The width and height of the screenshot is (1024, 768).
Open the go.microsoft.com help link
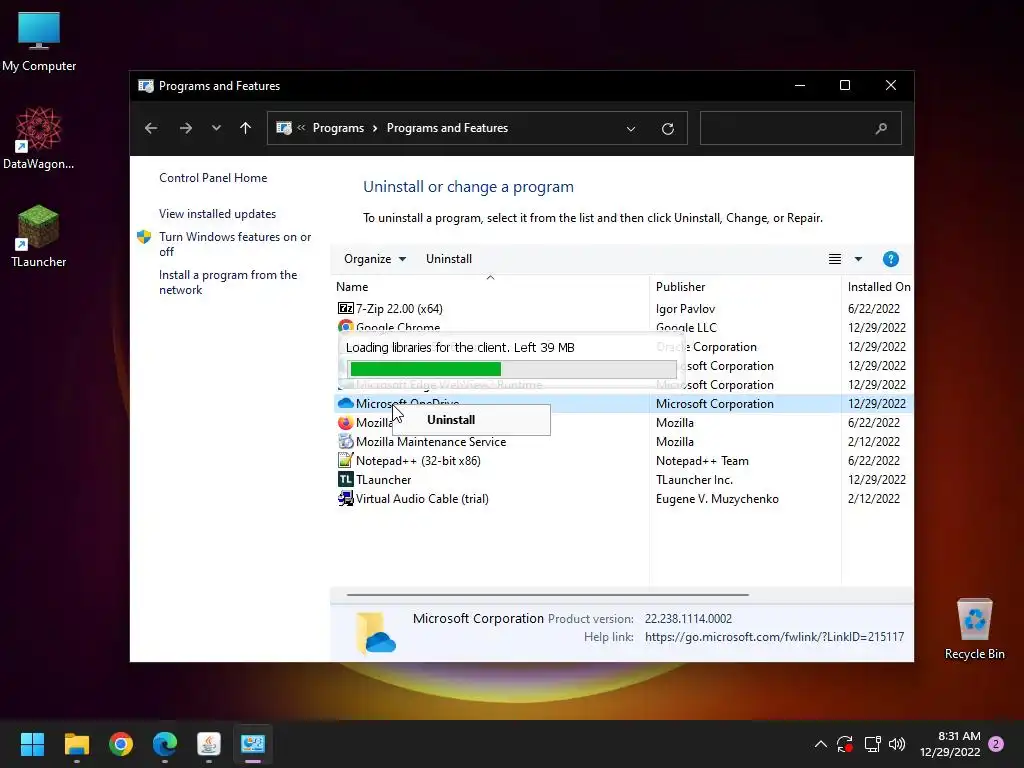click(775, 637)
